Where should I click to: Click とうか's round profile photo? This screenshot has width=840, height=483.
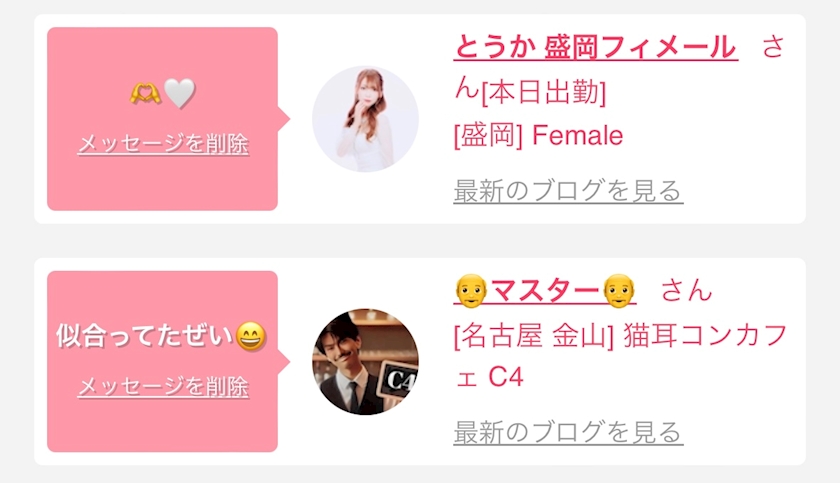[365, 119]
